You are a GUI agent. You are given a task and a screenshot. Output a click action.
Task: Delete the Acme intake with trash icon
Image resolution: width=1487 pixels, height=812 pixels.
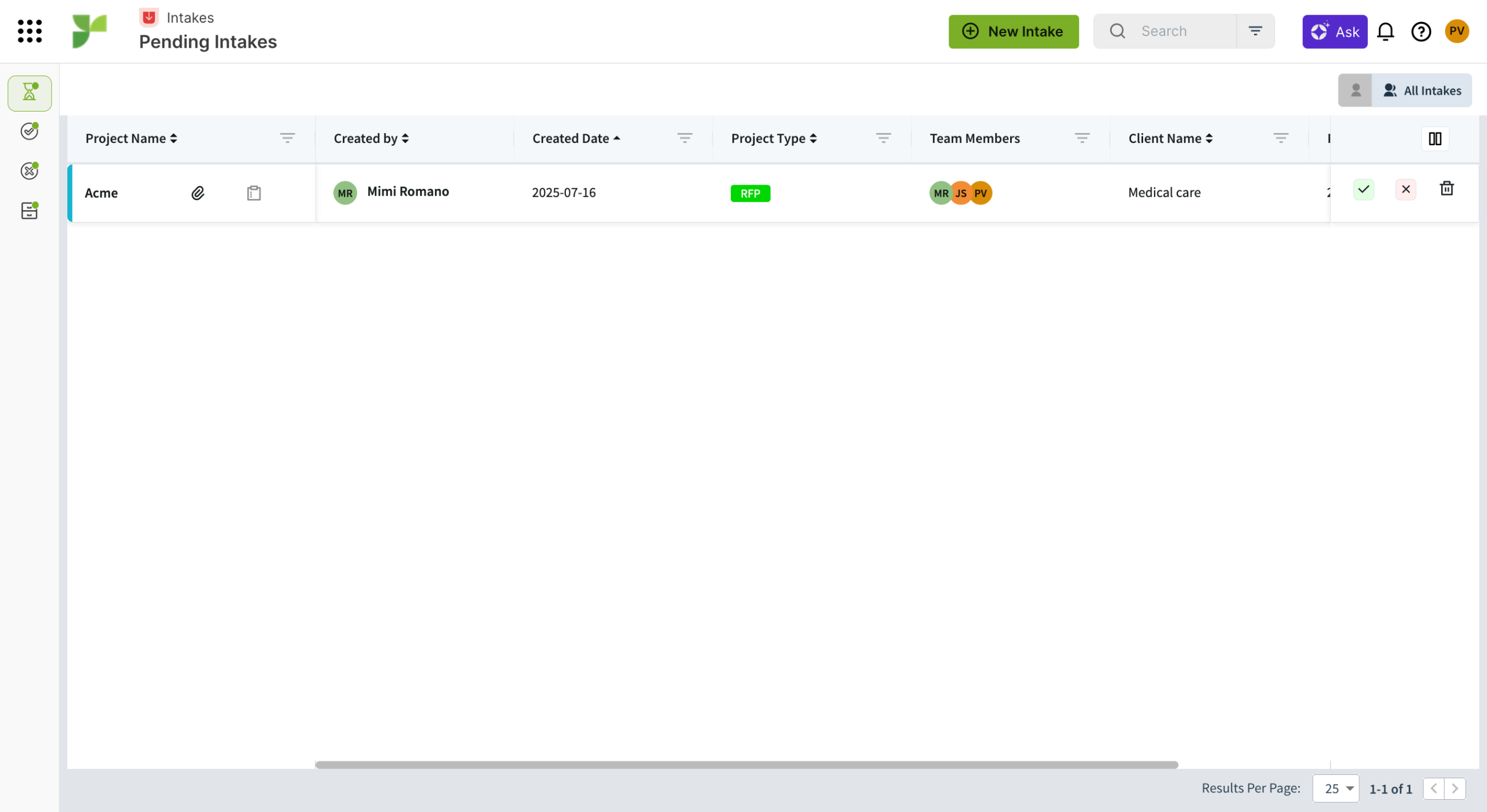coord(1447,188)
